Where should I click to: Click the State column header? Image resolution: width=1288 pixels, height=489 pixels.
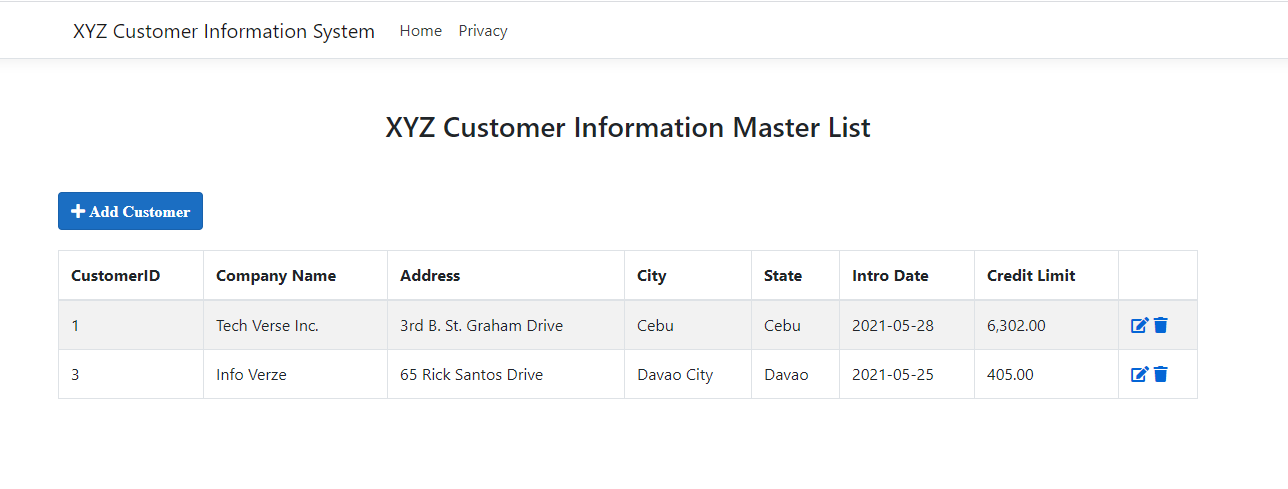coord(783,275)
